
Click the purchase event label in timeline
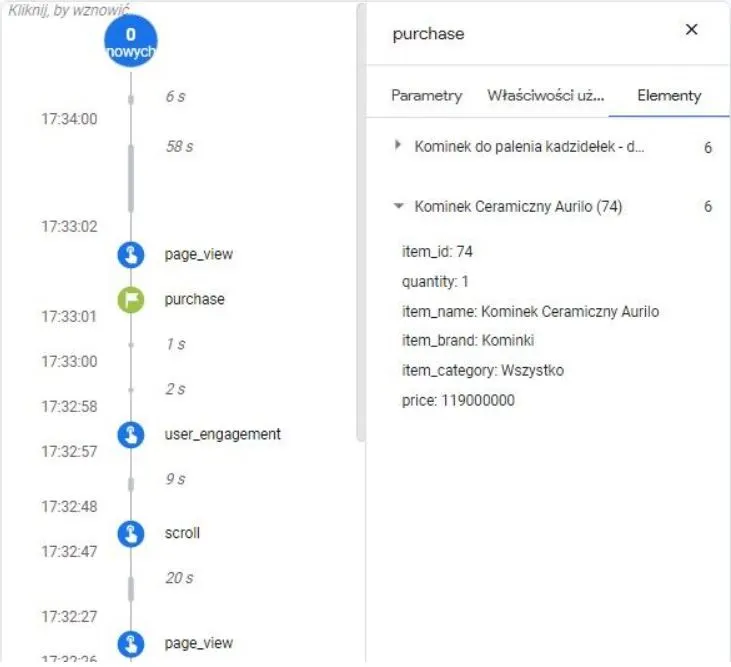[194, 299]
